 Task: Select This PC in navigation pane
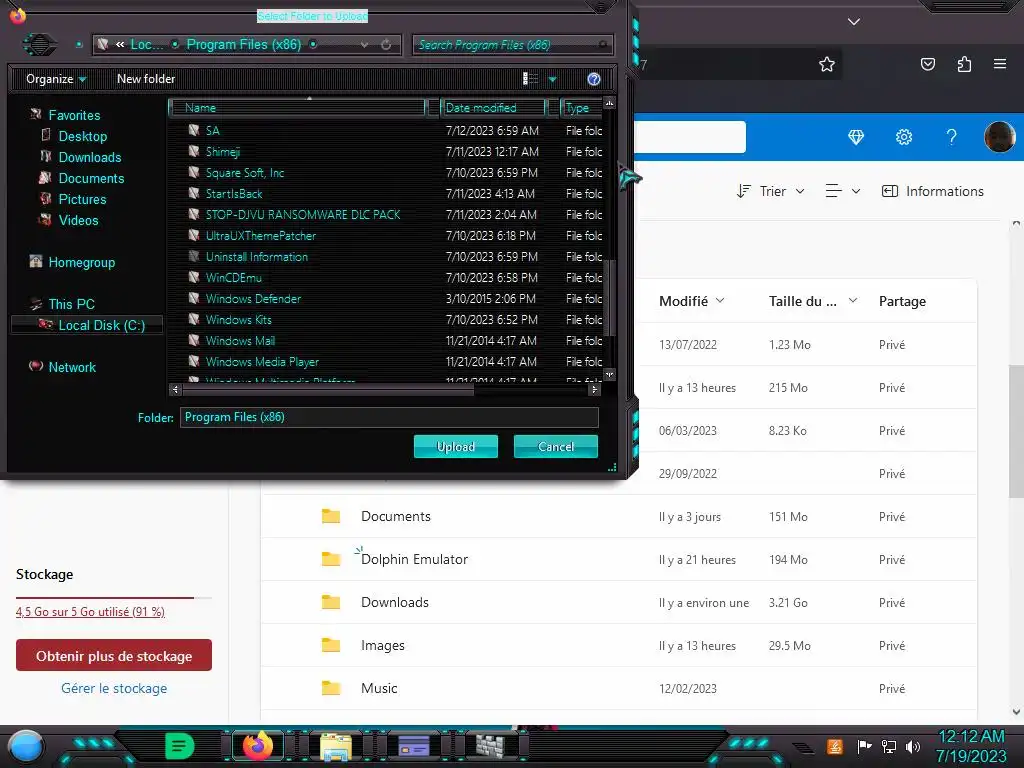(x=72, y=304)
